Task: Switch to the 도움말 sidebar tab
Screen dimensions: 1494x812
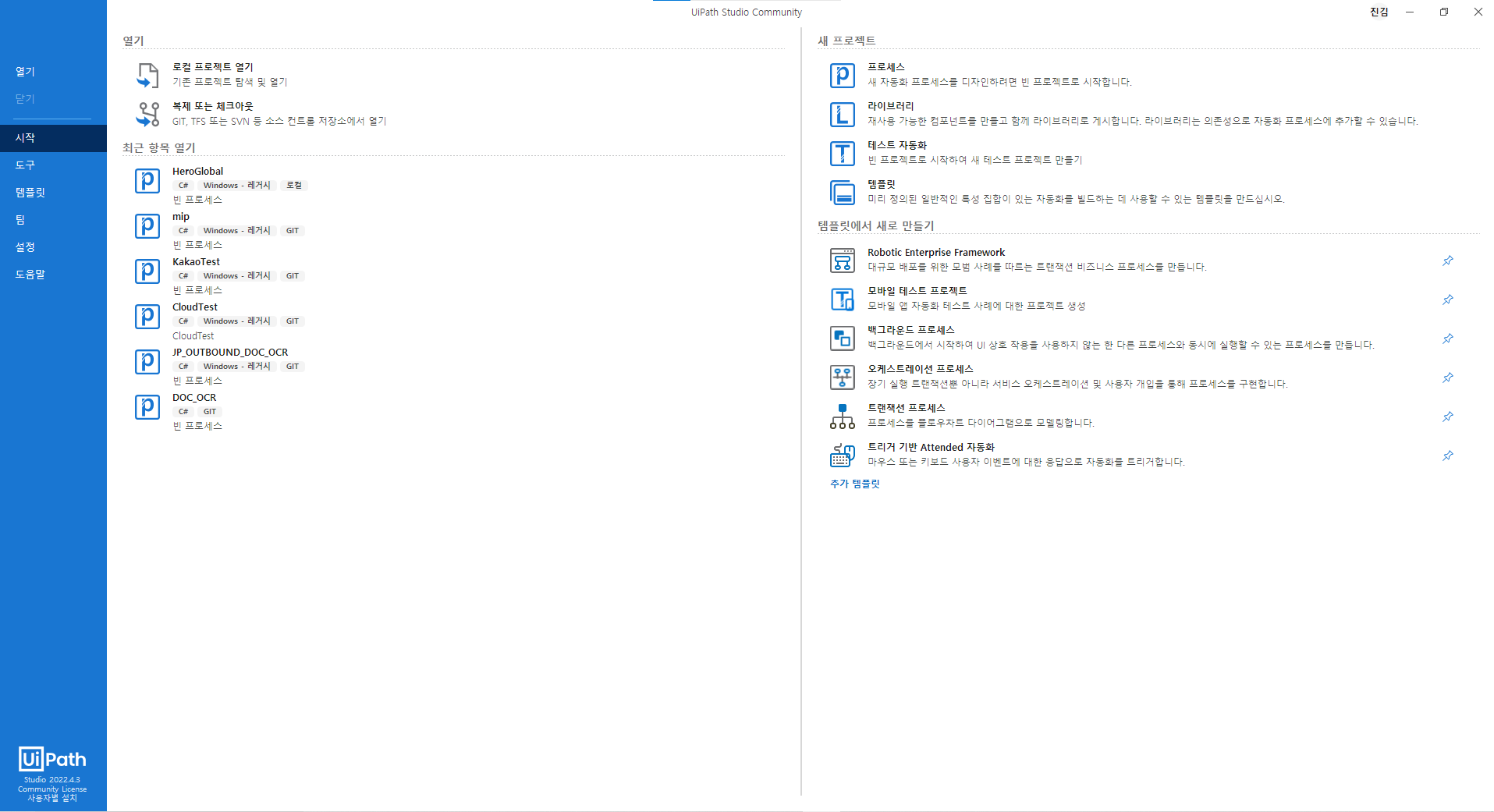Action: [x=53, y=275]
